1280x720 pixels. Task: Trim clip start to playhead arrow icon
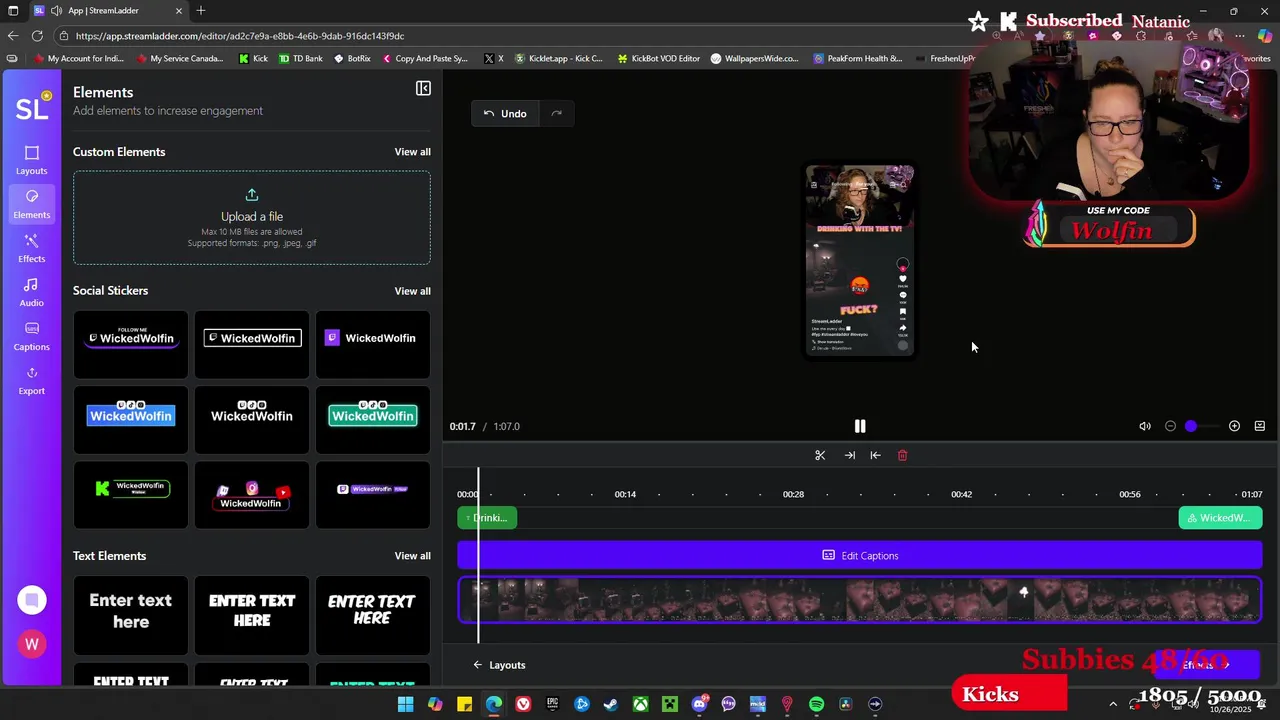(x=875, y=455)
